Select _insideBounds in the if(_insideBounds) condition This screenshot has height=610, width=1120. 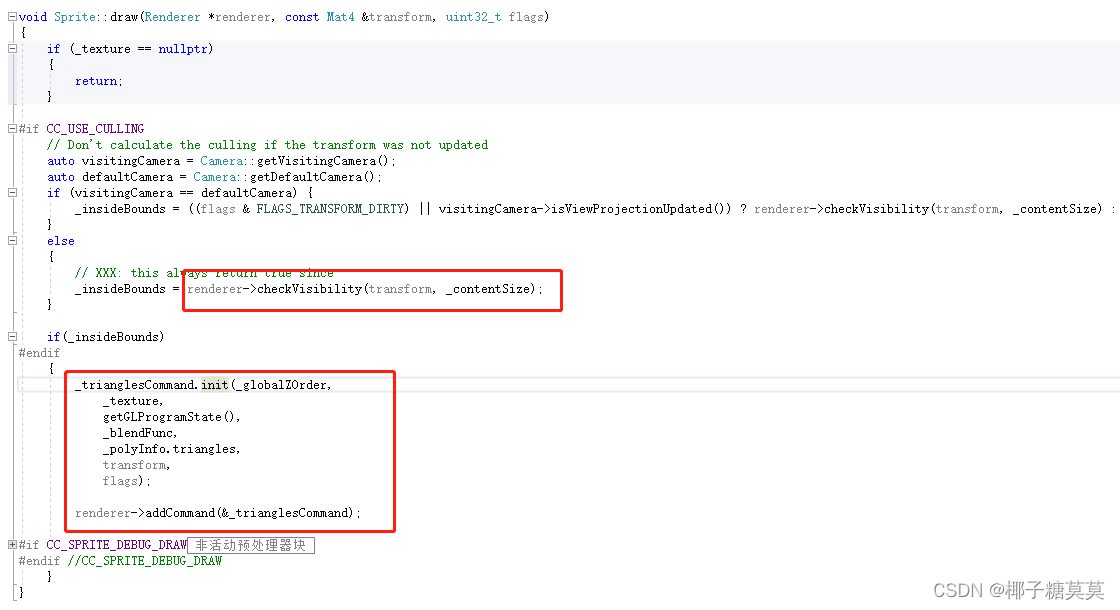114,336
